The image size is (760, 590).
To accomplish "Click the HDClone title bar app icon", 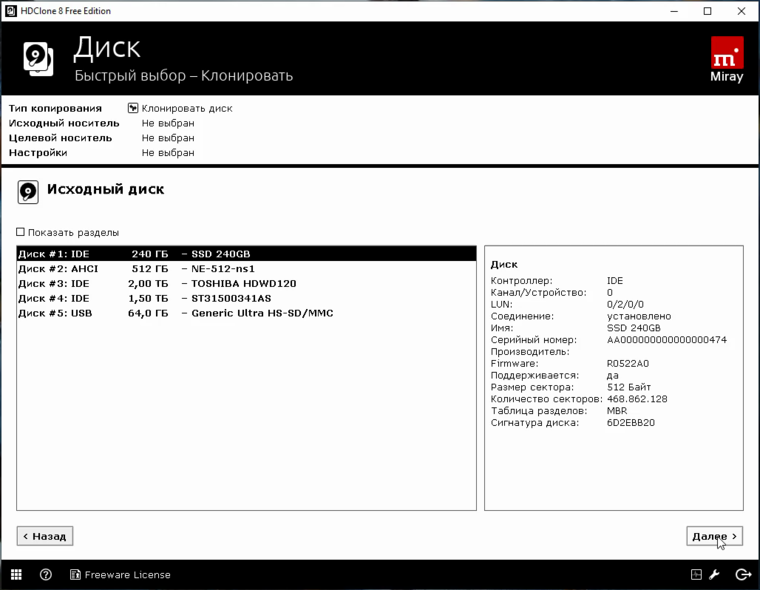I will pos(11,11).
